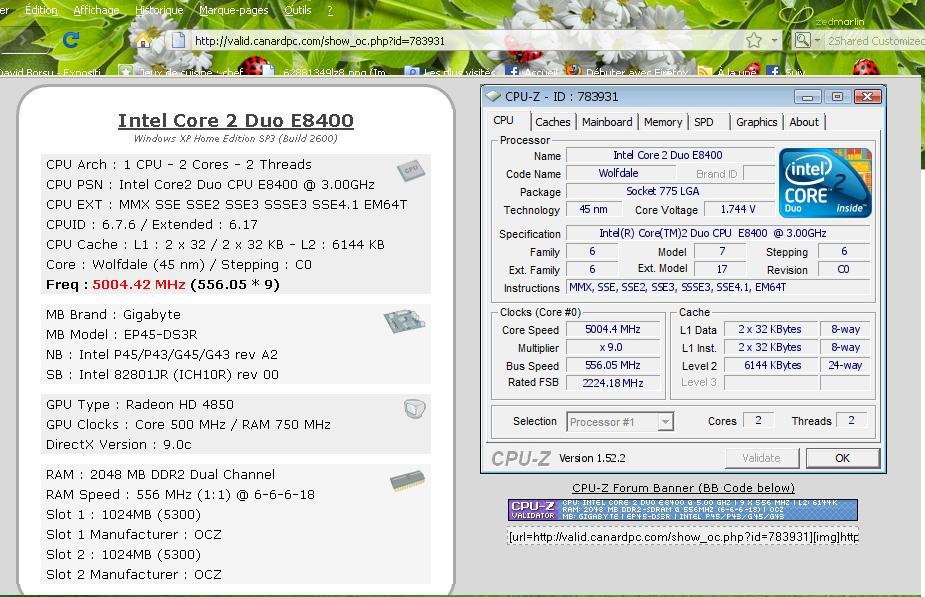The width and height of the screenshot is (925, 597).
Task: Switch to the Memory tab
Action: (663, 122)
